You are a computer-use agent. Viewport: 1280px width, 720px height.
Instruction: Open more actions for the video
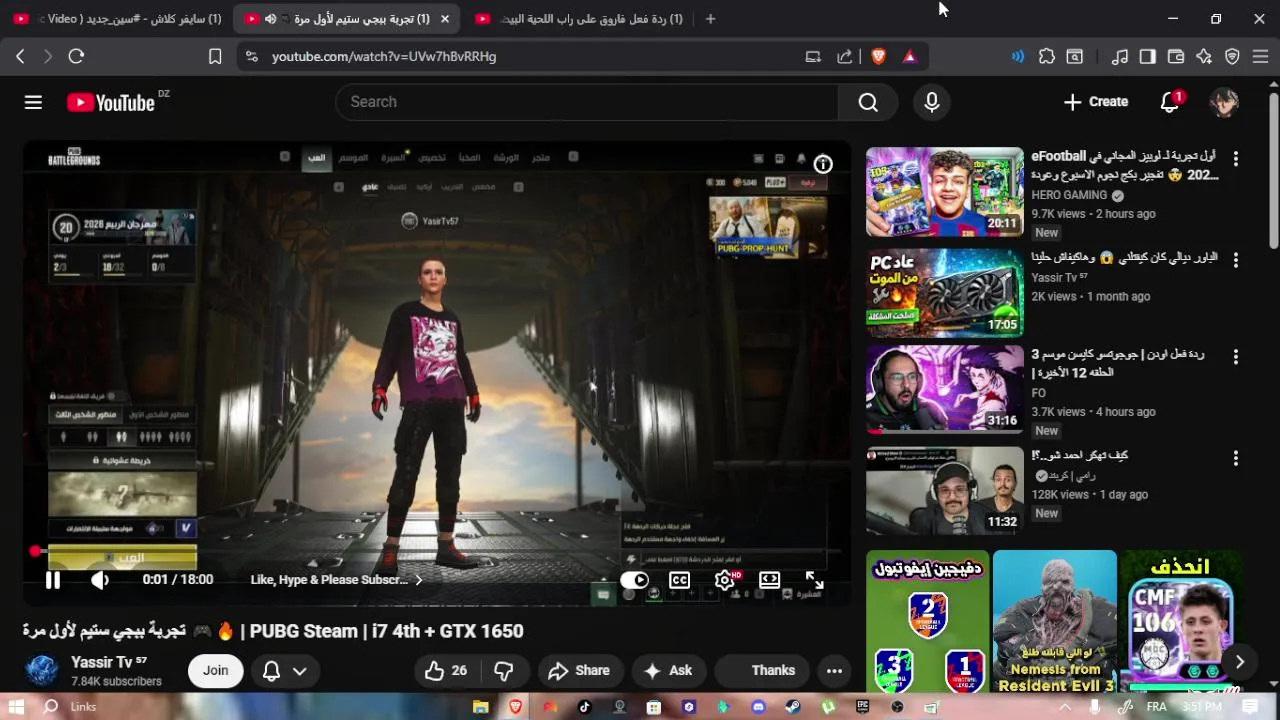[834, 671]
